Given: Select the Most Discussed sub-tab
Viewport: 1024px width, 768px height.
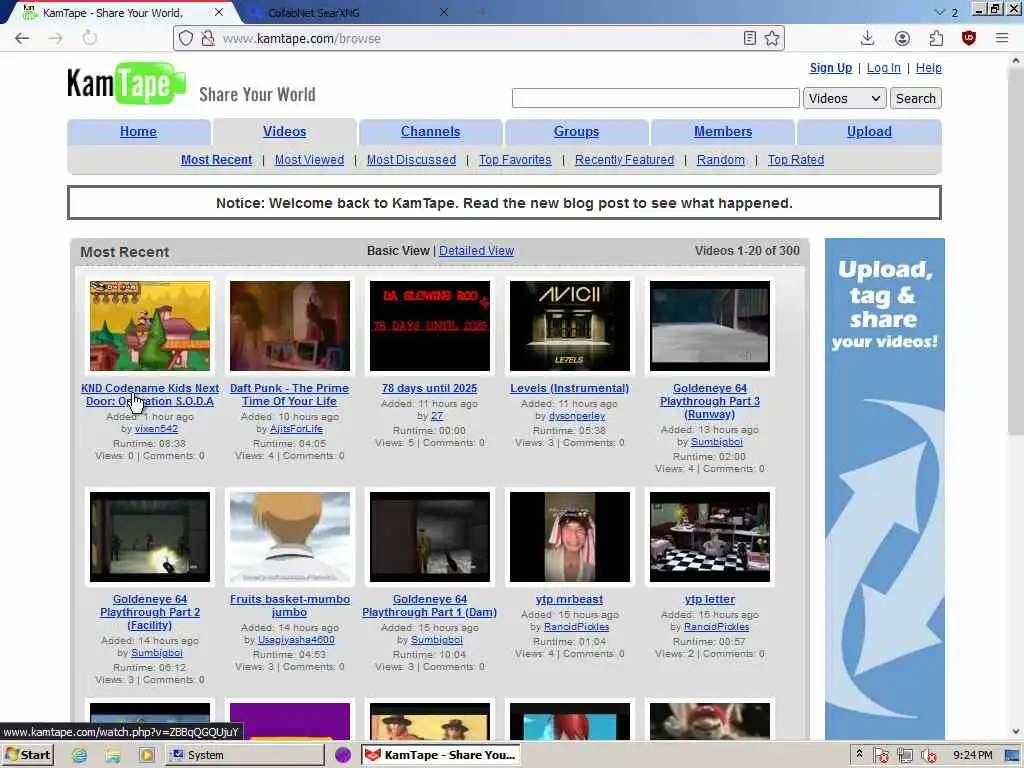Looking at the screenshot, I should pos(411,159).
